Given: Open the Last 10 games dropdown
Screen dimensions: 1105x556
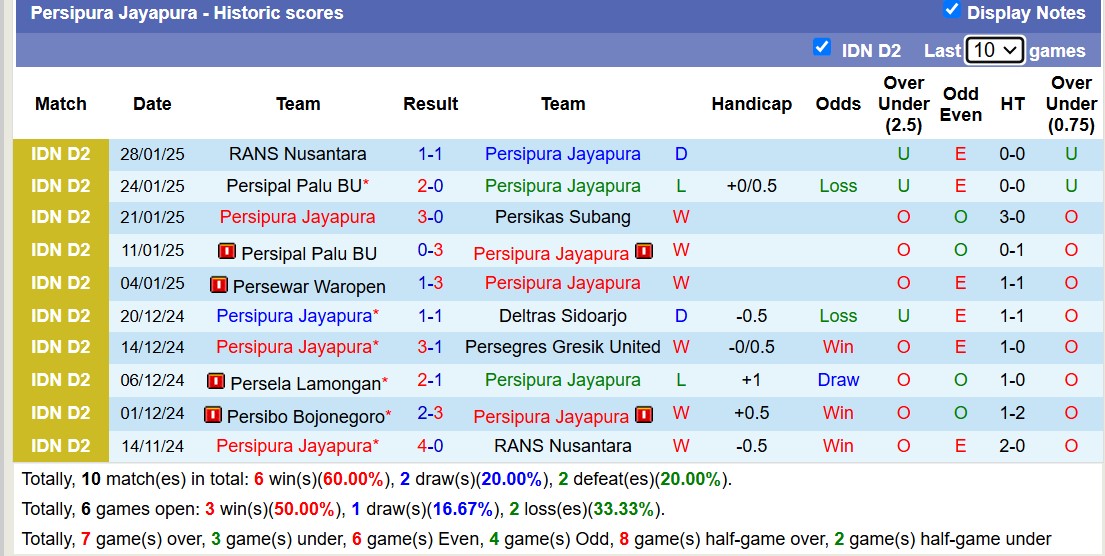Looking at the screenshot, I should (994, 50).
